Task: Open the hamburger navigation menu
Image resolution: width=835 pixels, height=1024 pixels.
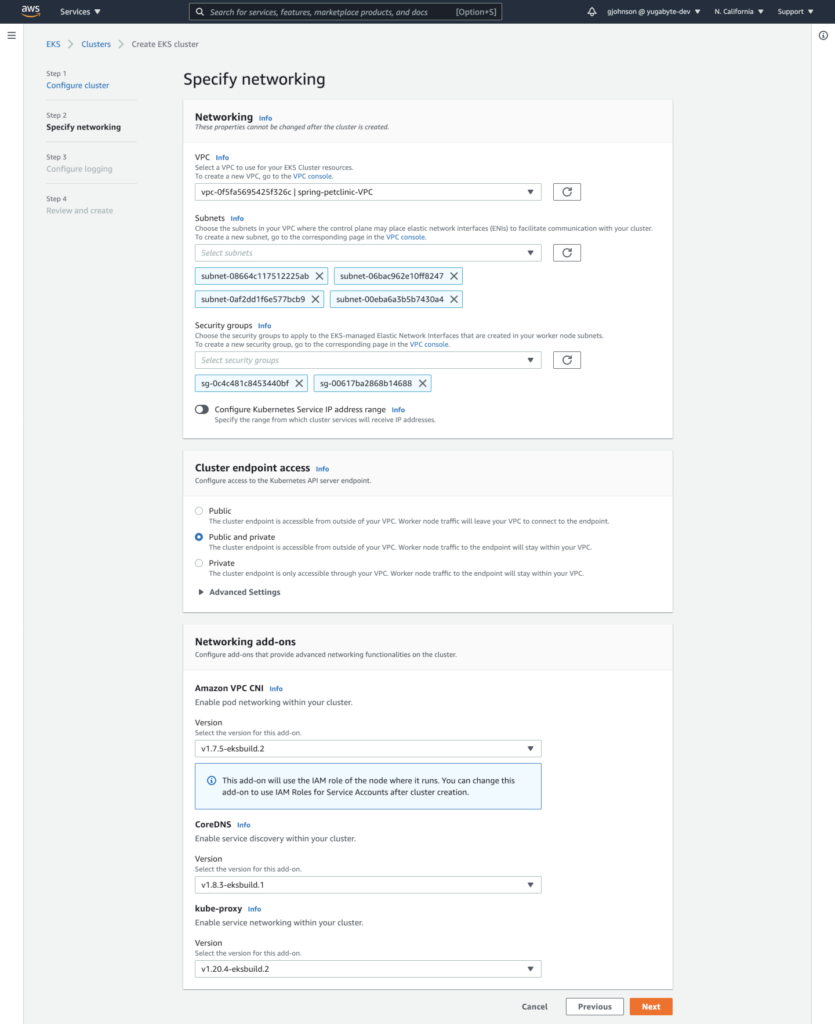Action: pos(12,35)
